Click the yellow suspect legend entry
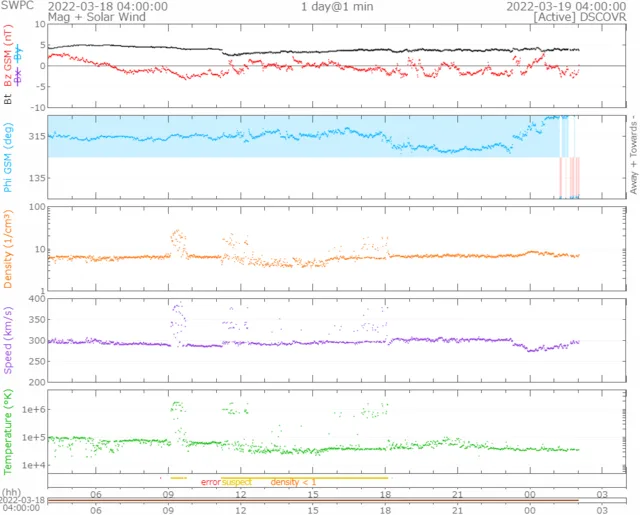 237,482
